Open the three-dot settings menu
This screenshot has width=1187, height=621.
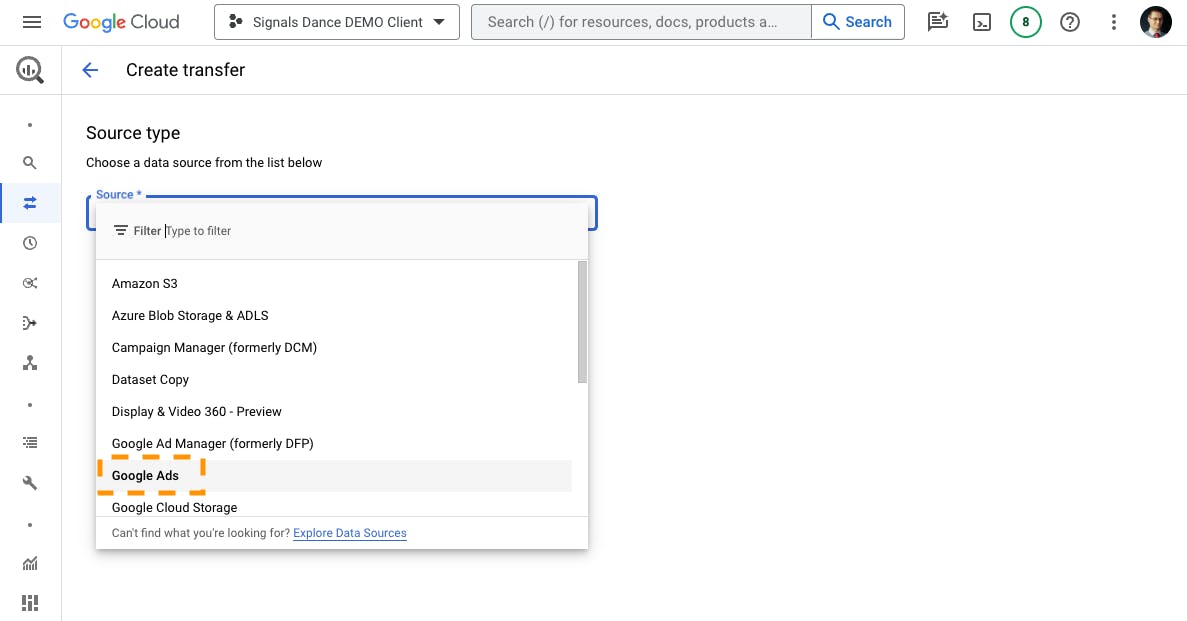click(1114, 22)
